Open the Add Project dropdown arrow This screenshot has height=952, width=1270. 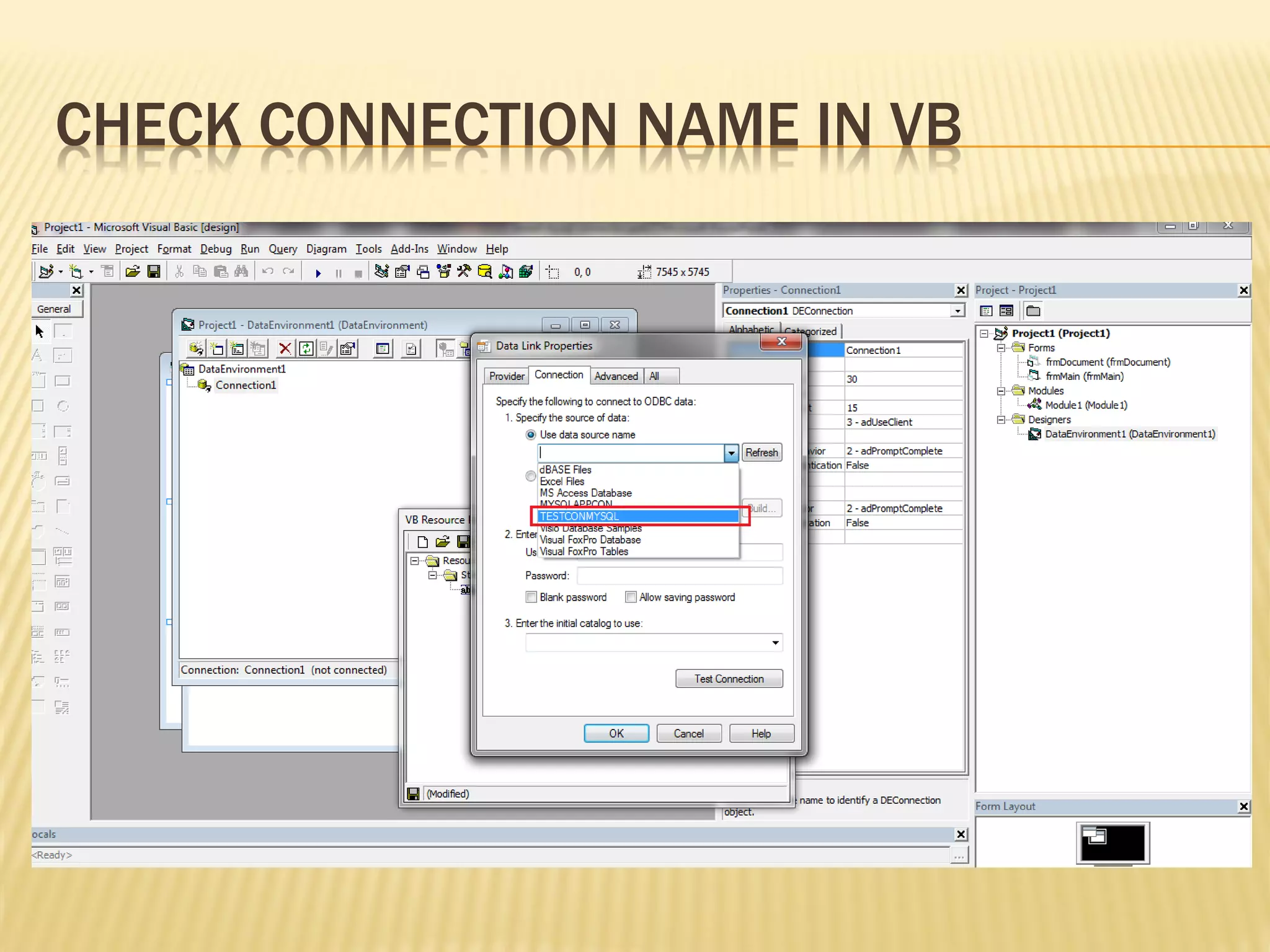(60, 271)
